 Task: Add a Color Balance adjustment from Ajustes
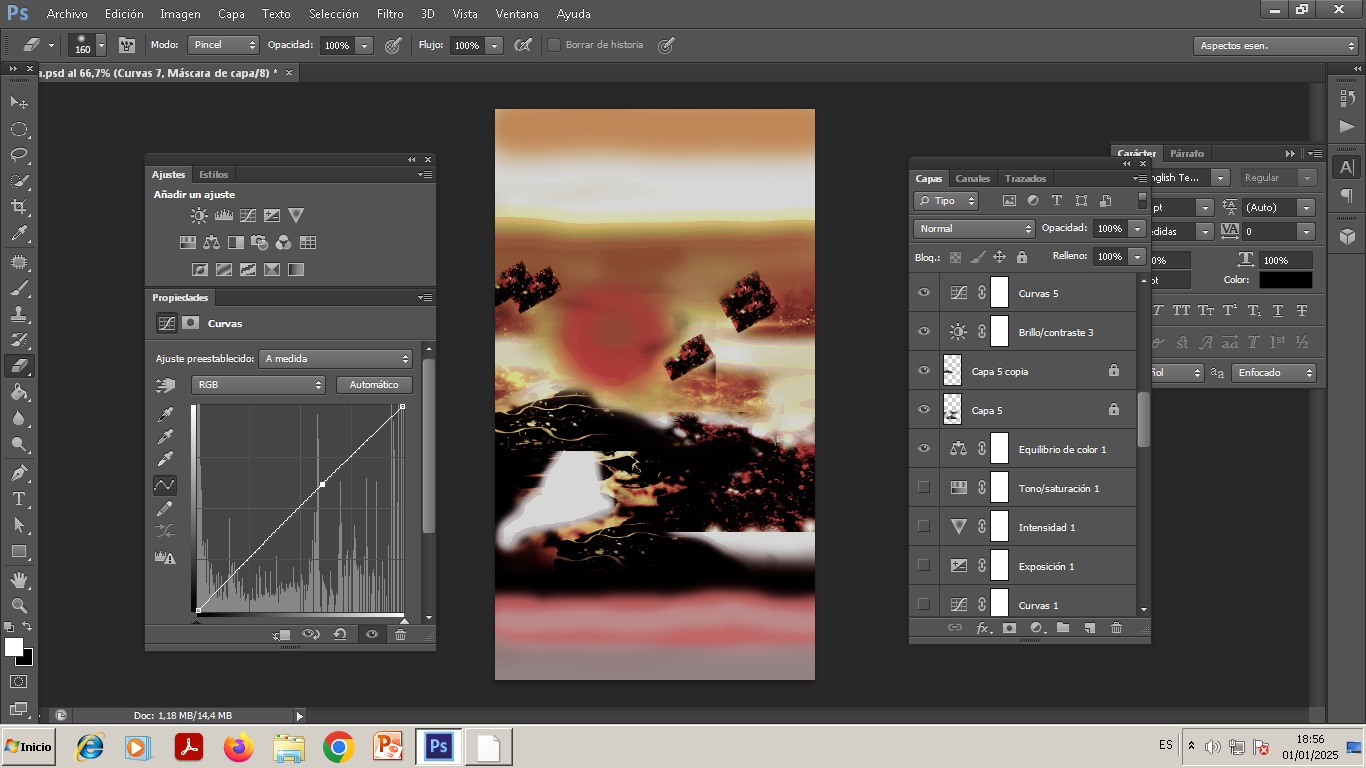click(211, 242)
